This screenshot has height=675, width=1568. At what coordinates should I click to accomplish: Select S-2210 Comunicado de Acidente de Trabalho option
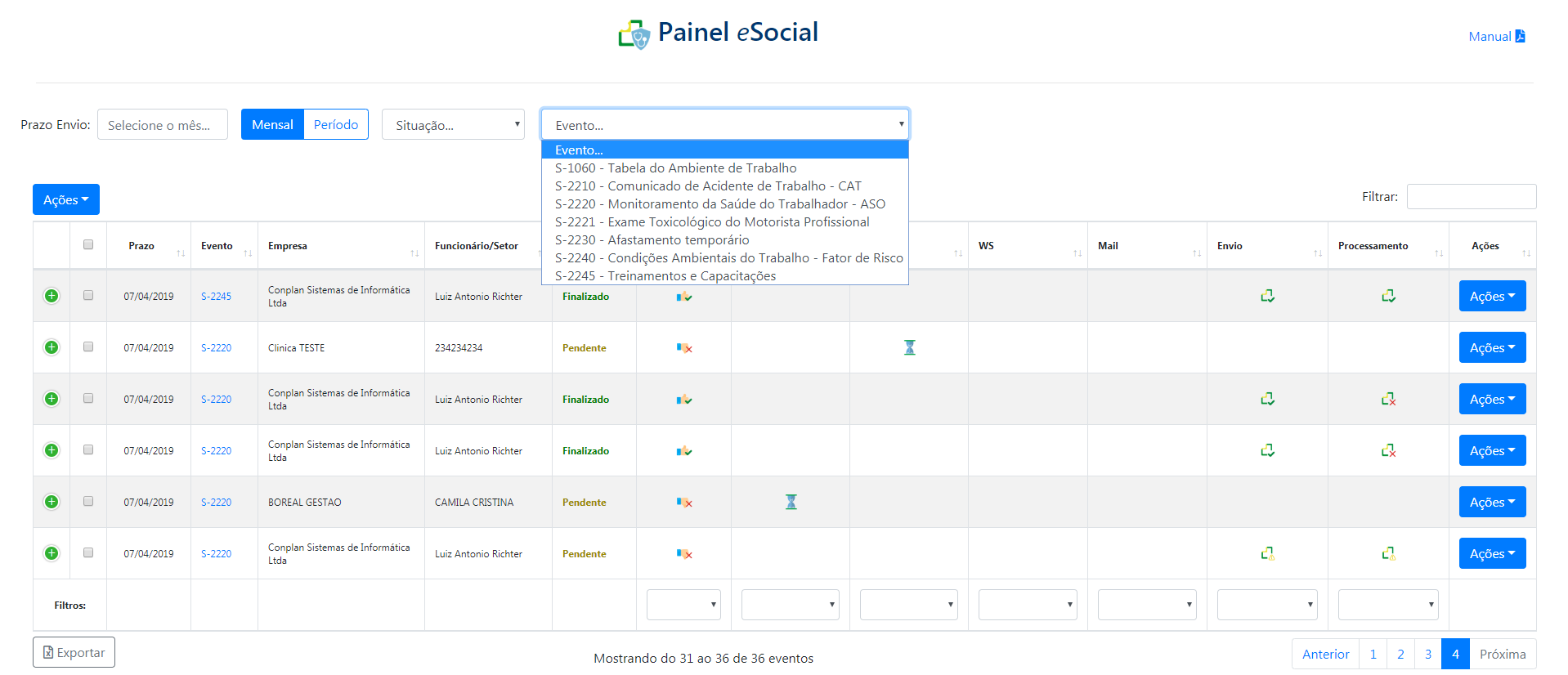coord(708,186)
